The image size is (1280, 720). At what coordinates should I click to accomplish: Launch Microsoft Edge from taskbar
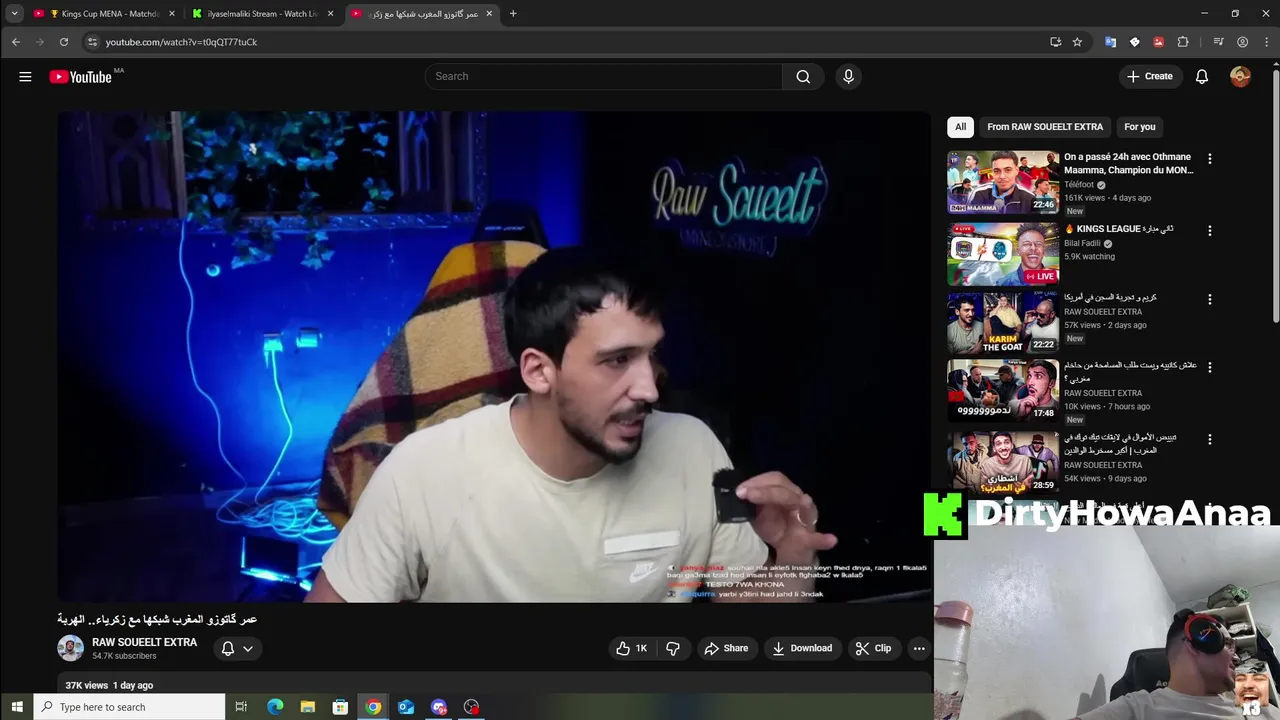pos(275,707)
